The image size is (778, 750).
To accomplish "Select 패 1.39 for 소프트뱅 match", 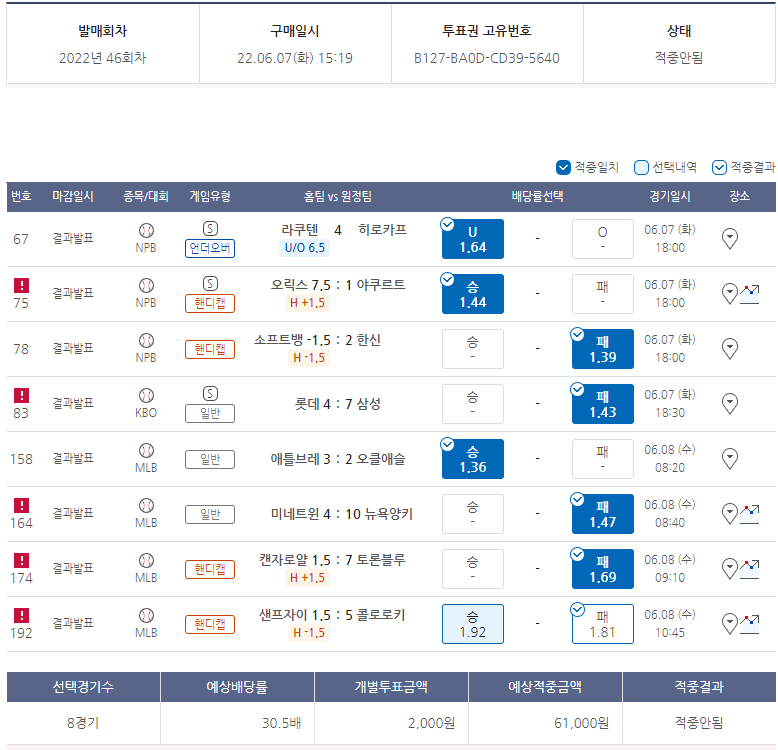I will 602,349.
